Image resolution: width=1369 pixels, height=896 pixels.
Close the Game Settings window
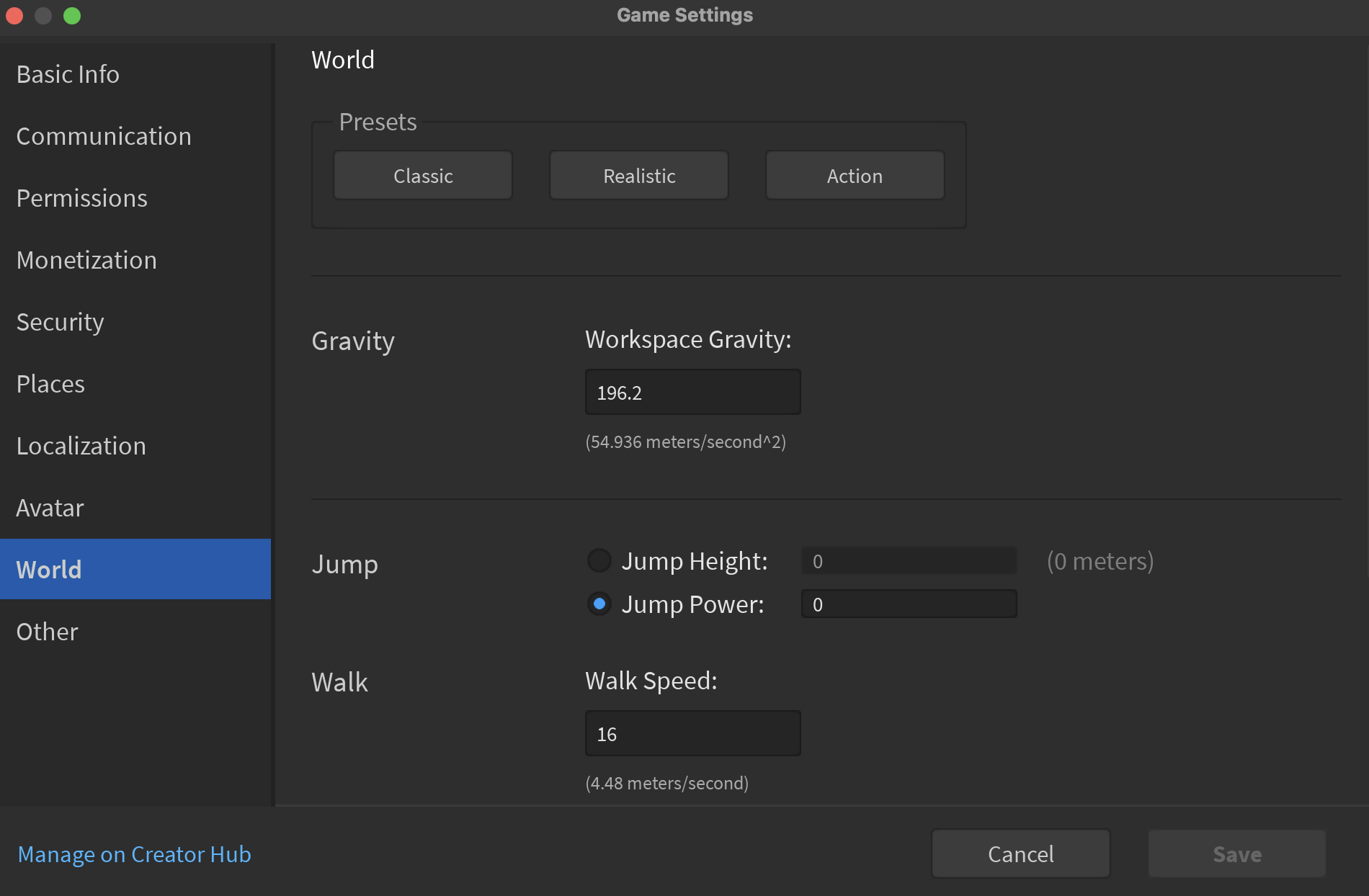(14, 15)
